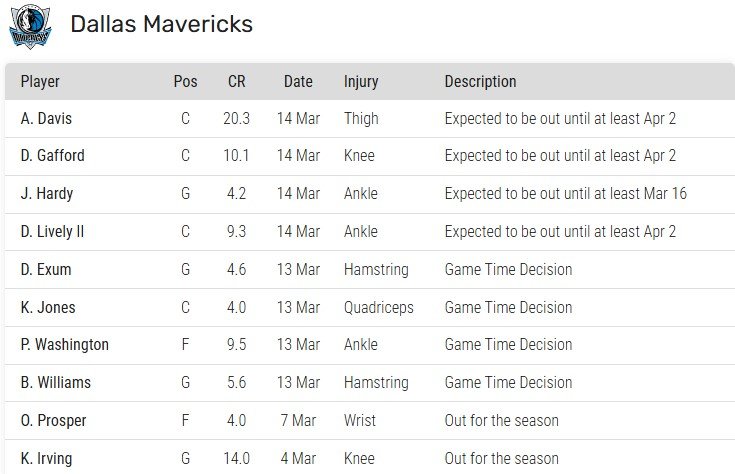Click on D. Lively II name
The width and height of the screenshot is (735, 474).
(x=52, y=231)
